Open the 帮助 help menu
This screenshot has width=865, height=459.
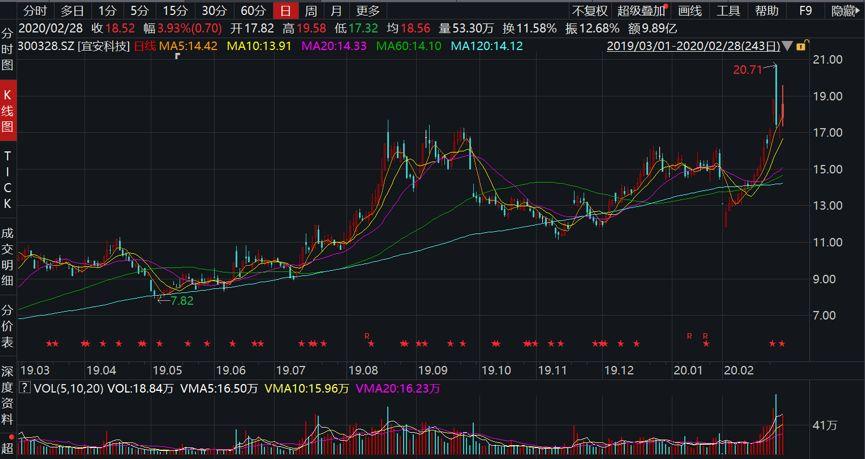coord(766,10)
